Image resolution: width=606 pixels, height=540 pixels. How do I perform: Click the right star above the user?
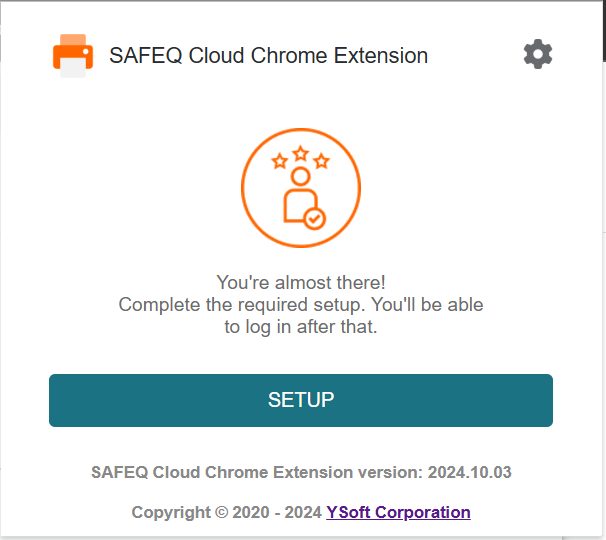322,161
